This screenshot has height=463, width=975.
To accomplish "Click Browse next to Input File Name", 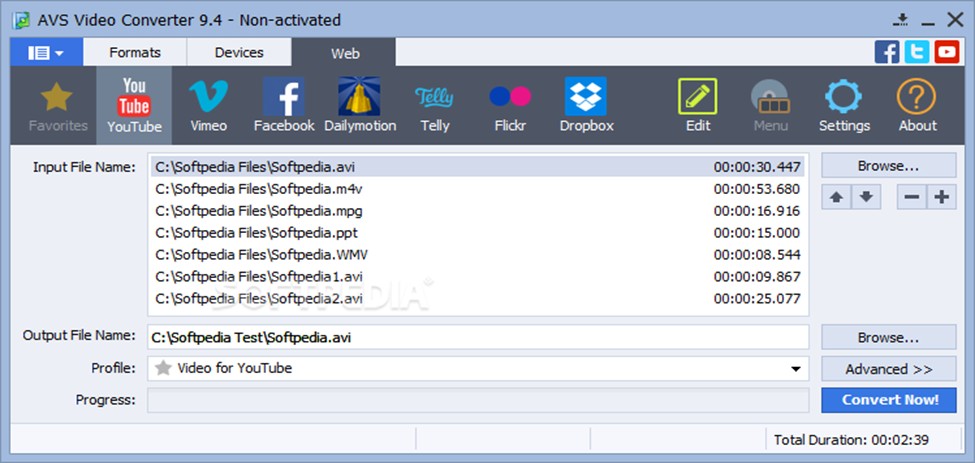I will pos(888,166).
